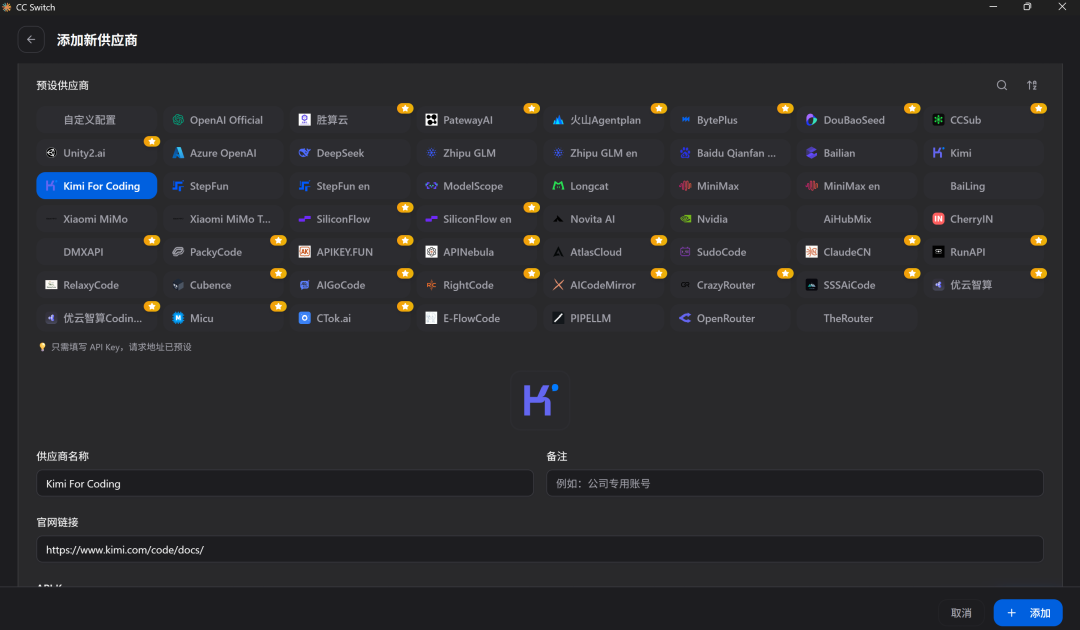Select the Kimi preset
Image resolution: width=1080 pixels, height=630 pixels.
pos(984,153)
